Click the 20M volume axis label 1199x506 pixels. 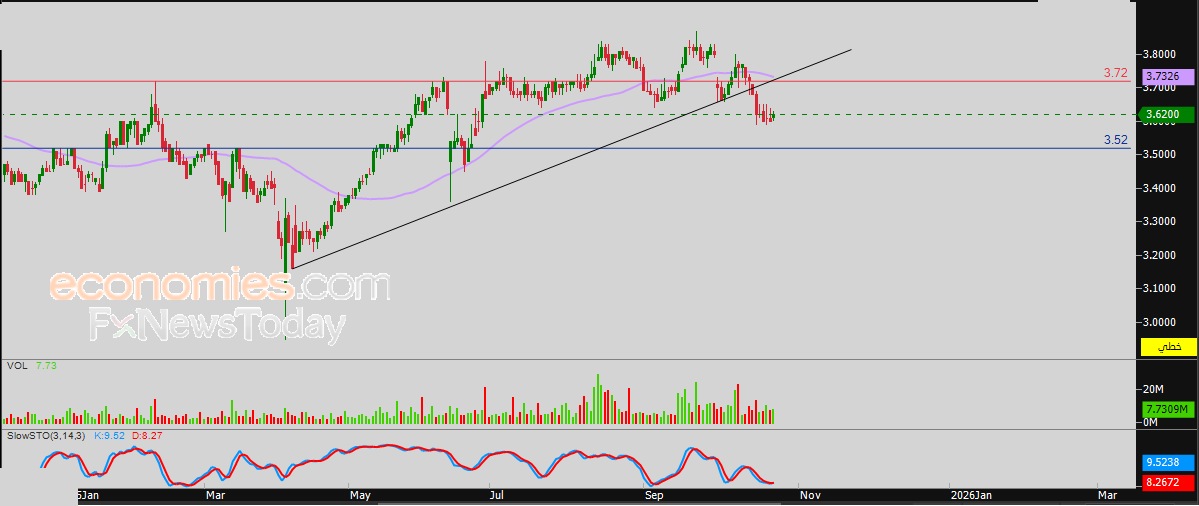[1153, 389]
